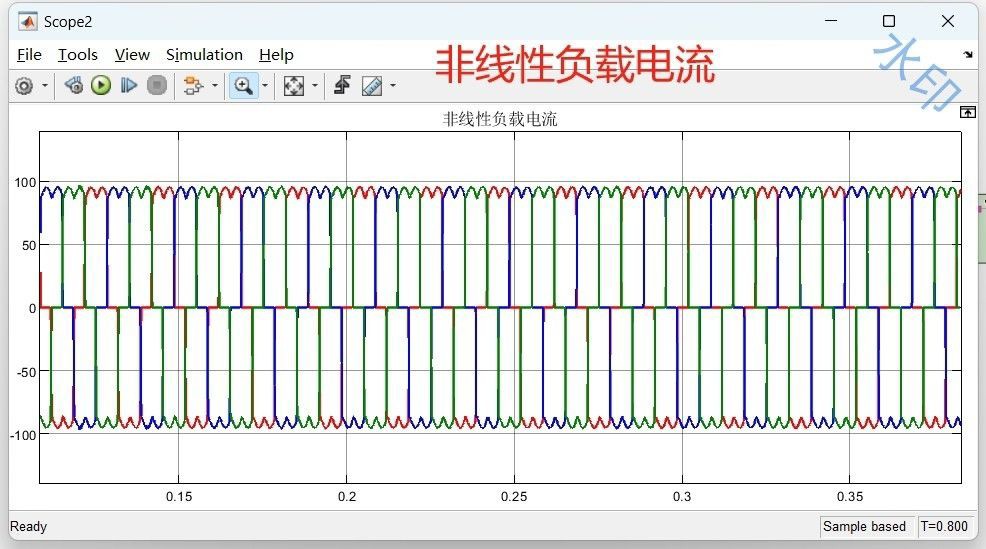This screenshot has width=986, height=549.
Task: Maximize the Scope2 window
Action: coord(889,21)
